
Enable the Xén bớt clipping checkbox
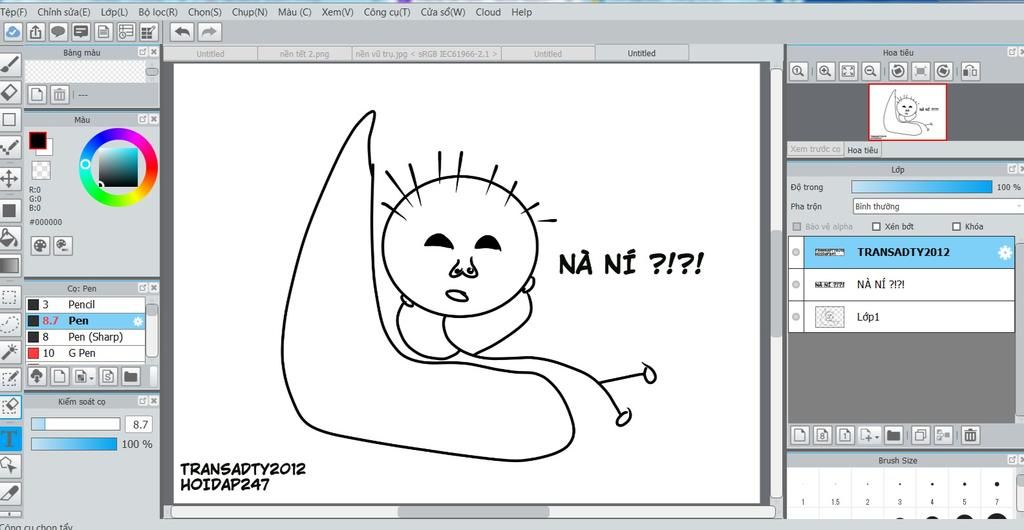click(x=877, y=227)
